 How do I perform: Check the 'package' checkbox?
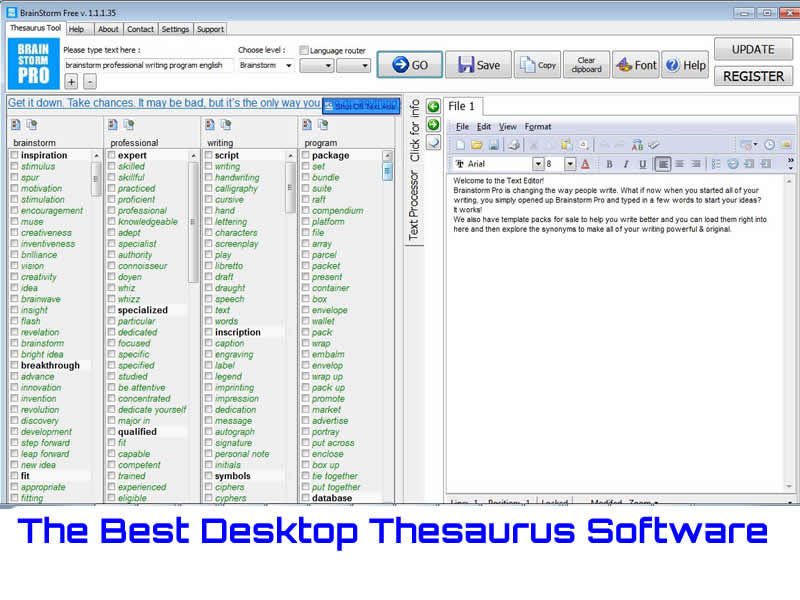click(306, 155)
